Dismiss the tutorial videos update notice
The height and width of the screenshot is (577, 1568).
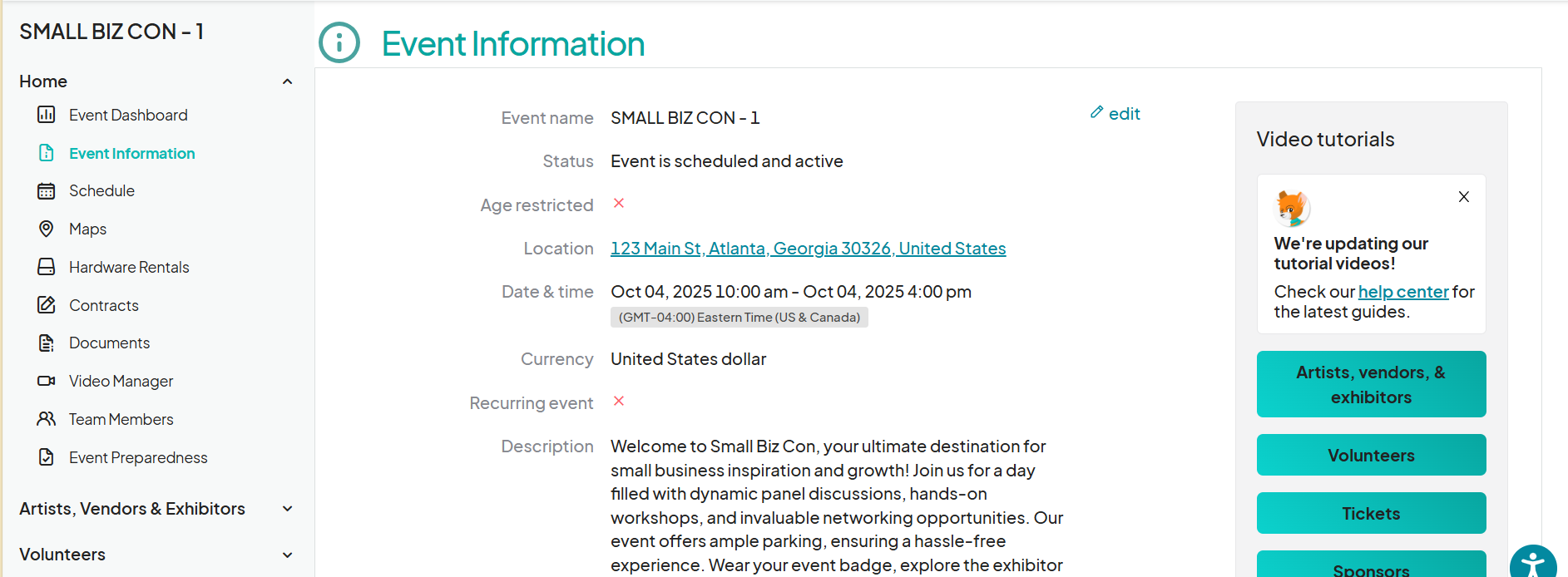1463,197
